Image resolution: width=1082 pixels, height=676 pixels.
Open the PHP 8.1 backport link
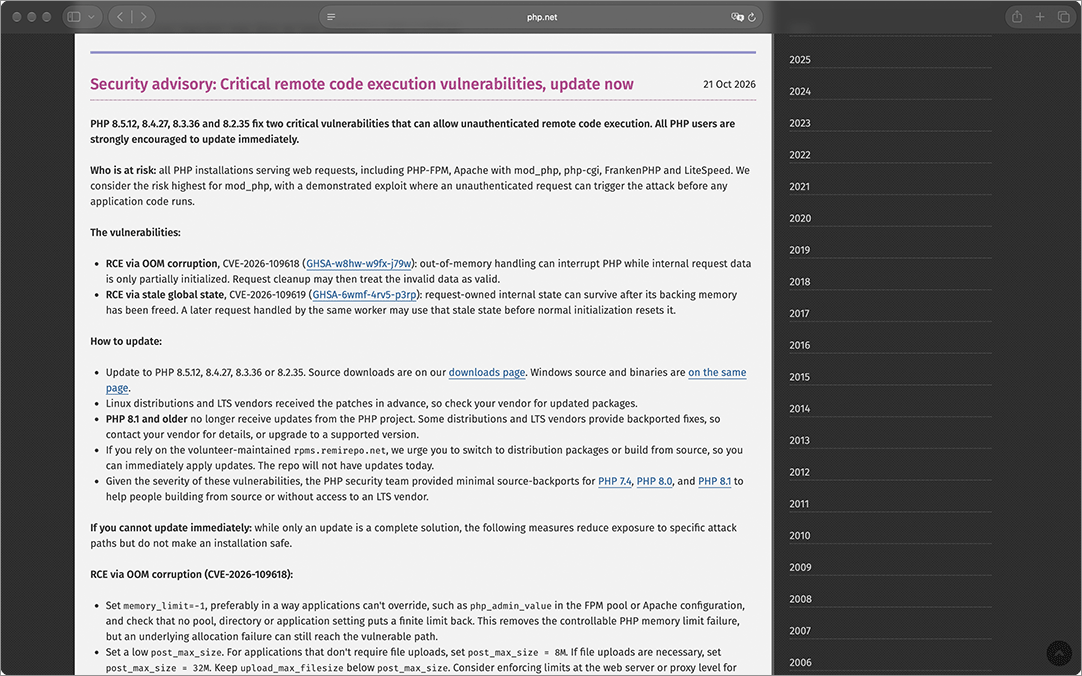click(714, 481)
